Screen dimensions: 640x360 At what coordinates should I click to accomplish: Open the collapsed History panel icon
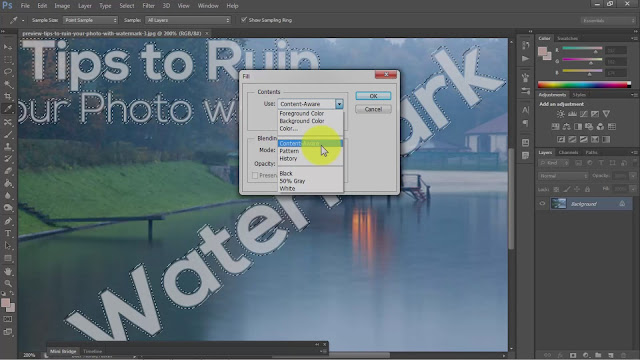(525, 45)
